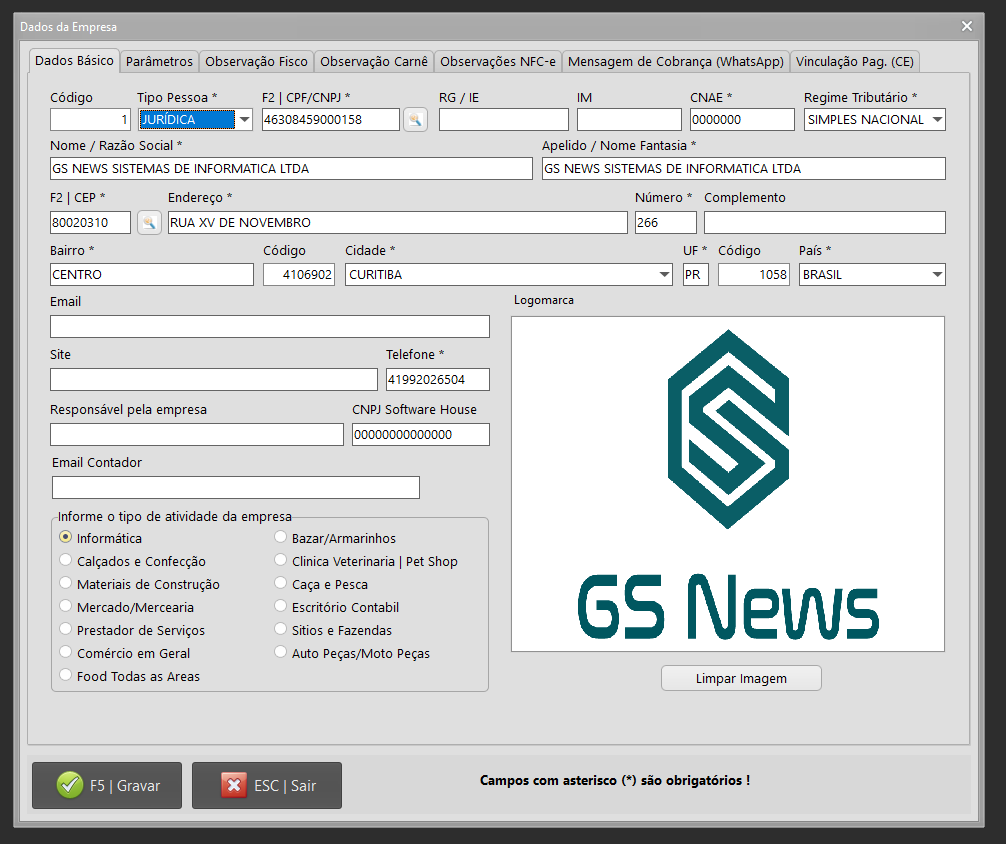This screenshot has height=844, width=1006.
Task: Focus the Código field at top
Action: (x=90, y=119)
